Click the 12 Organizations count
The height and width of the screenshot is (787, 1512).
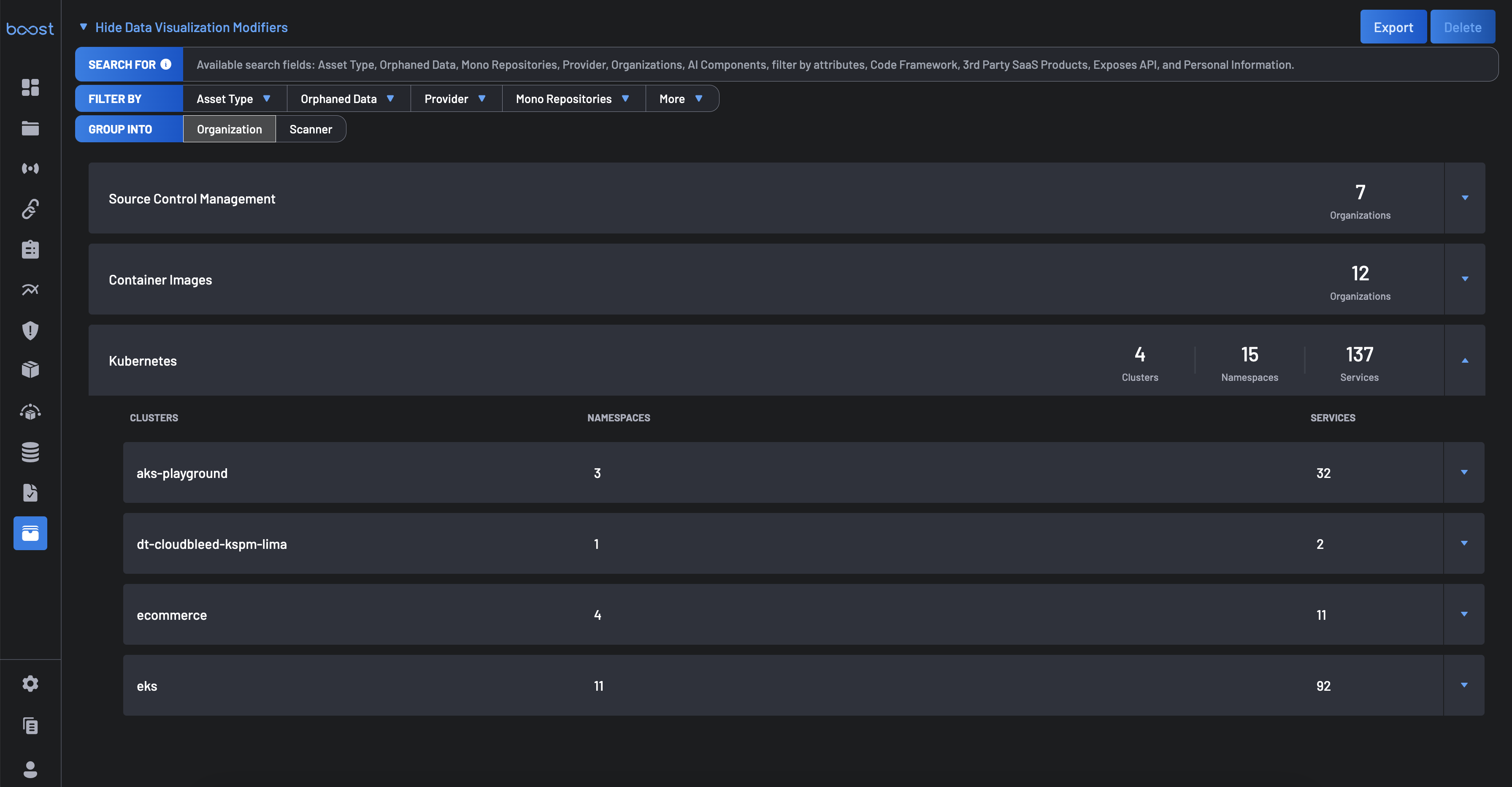click(x=1360, y=282)
